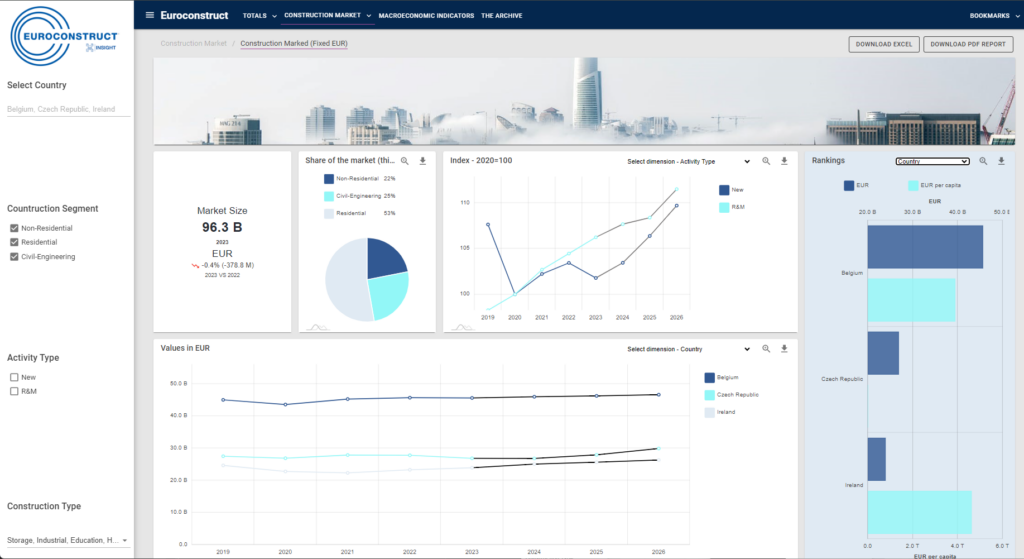The height and width of the screenshot is (559, 1024).
Task: Toggle Belgium legend swatch in Values chart
Action: pyautogui.click(x=709, y=377)
